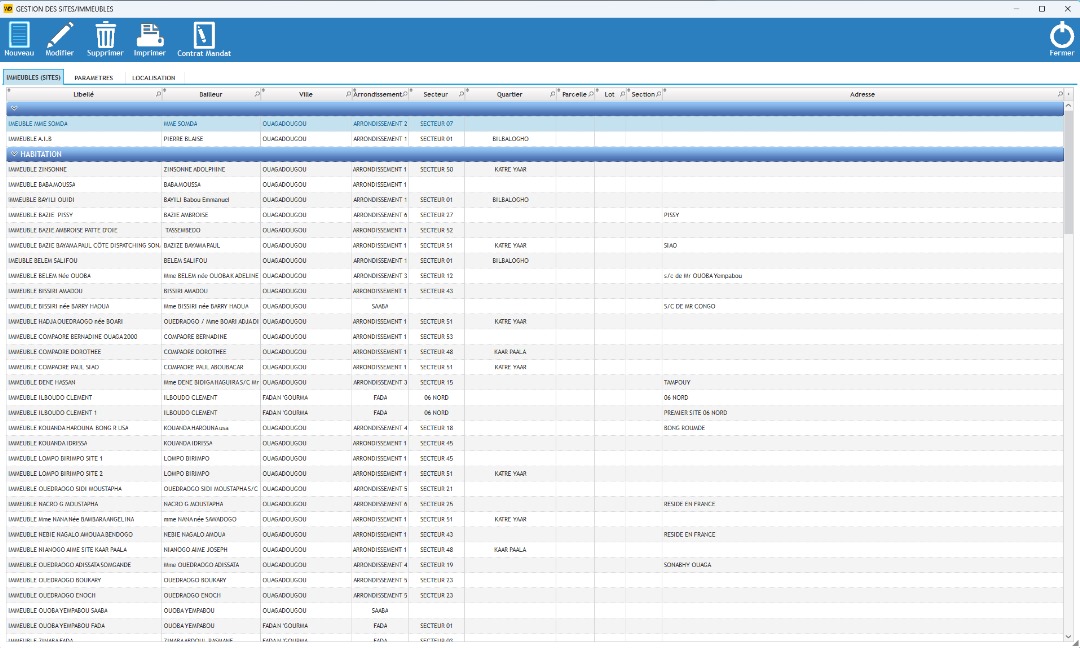Screen dimensions: 1080x648
Task: Collapse the HABITATION group
Action: click(14, 154)
